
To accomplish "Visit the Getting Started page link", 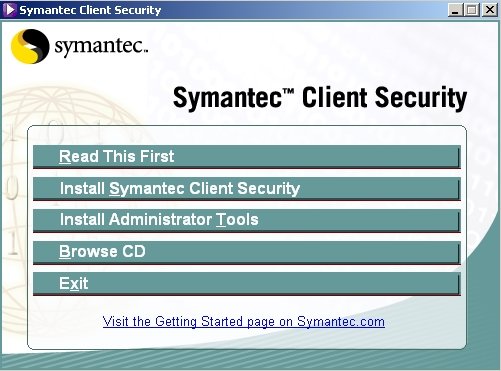I will (244, 322).
